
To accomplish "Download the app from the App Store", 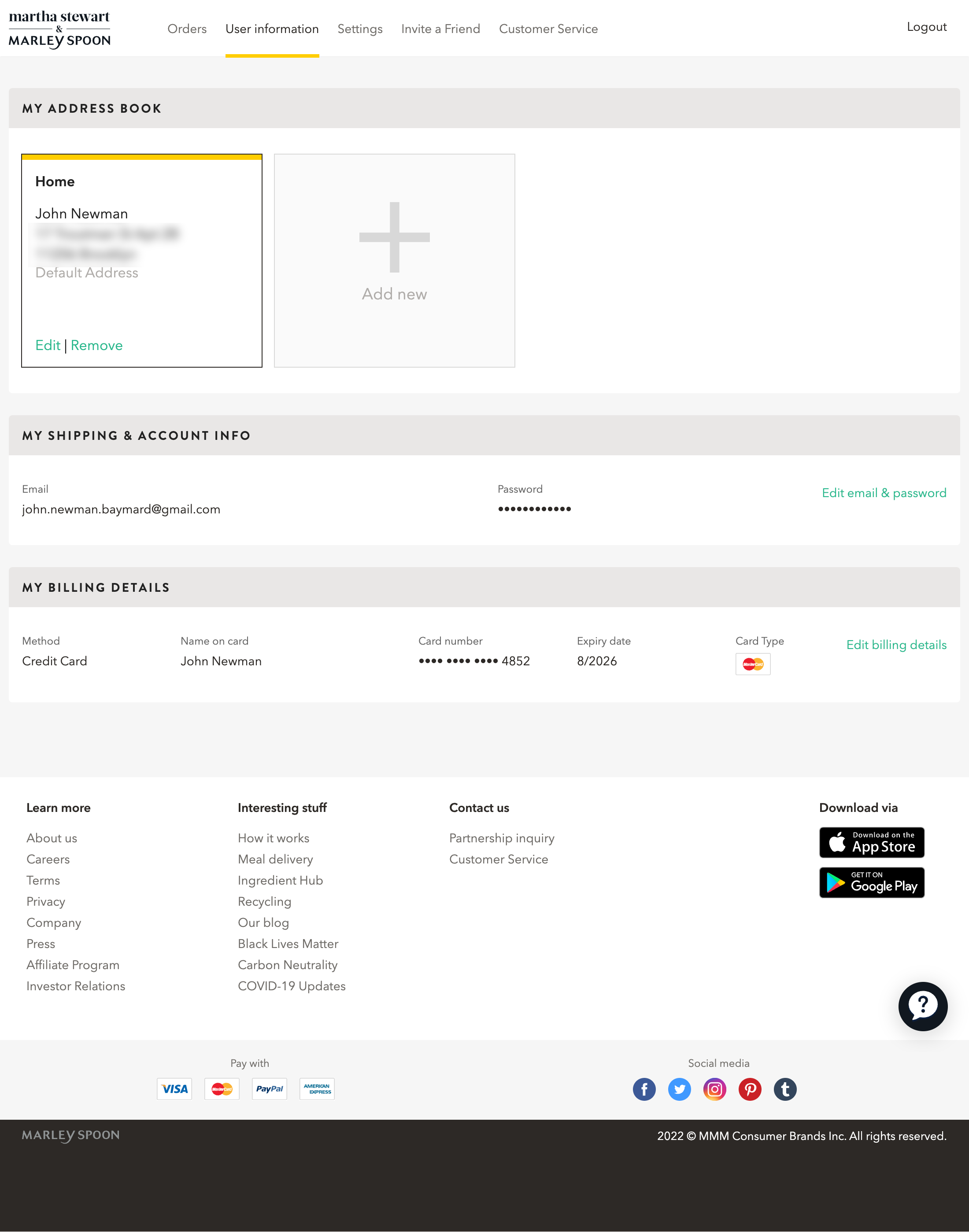I will point(871,842).
